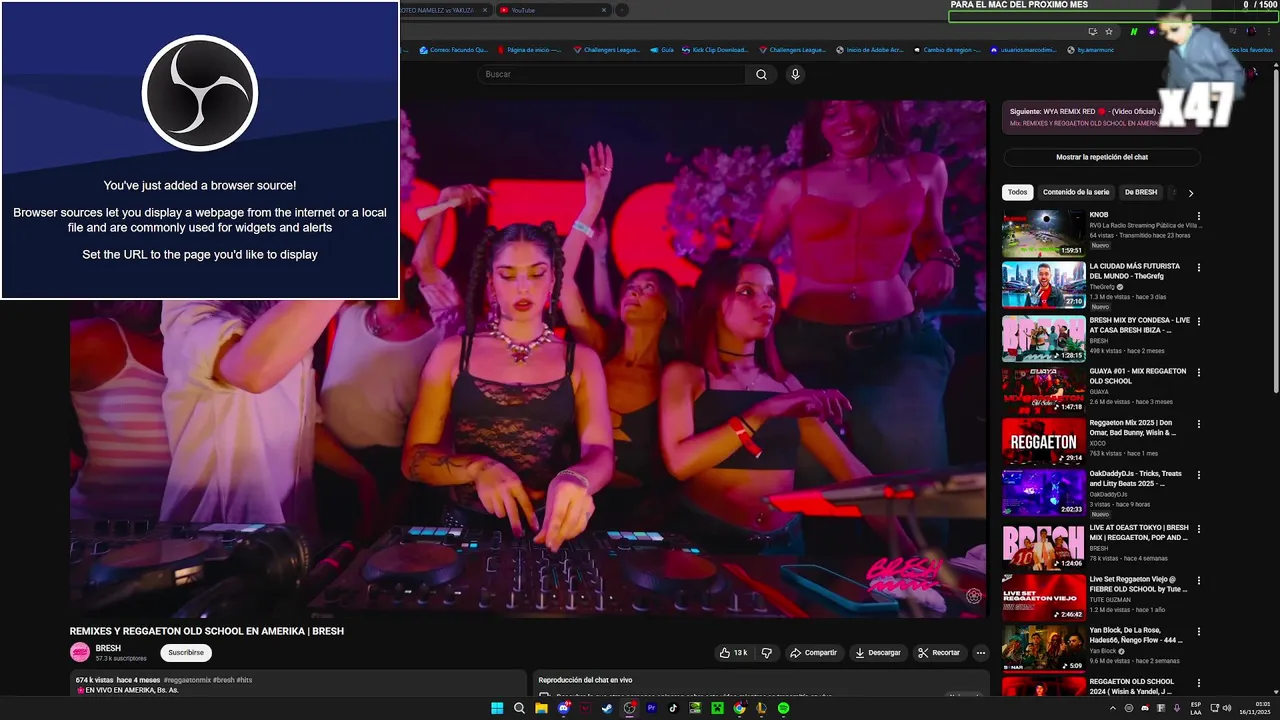Open Premiere Pro from the taskbar
This screenshot has width=1280, height=720.
[x=651, y=708]
